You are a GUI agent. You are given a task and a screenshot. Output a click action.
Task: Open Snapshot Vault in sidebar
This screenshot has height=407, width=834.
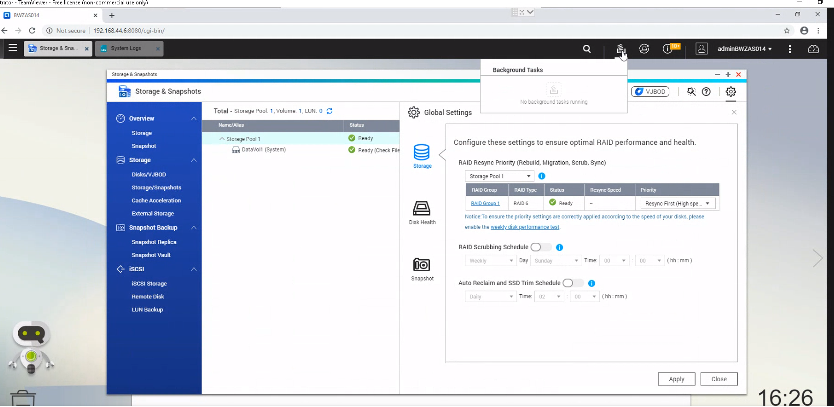(x=151, y=255)
